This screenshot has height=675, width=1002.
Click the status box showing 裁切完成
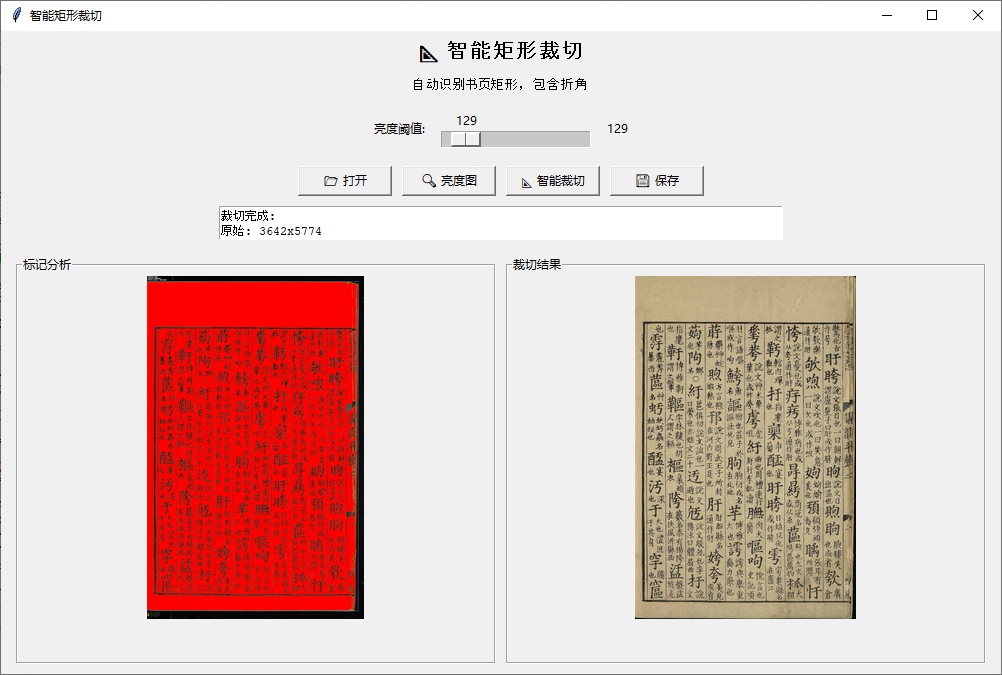(x=498, y=222)
